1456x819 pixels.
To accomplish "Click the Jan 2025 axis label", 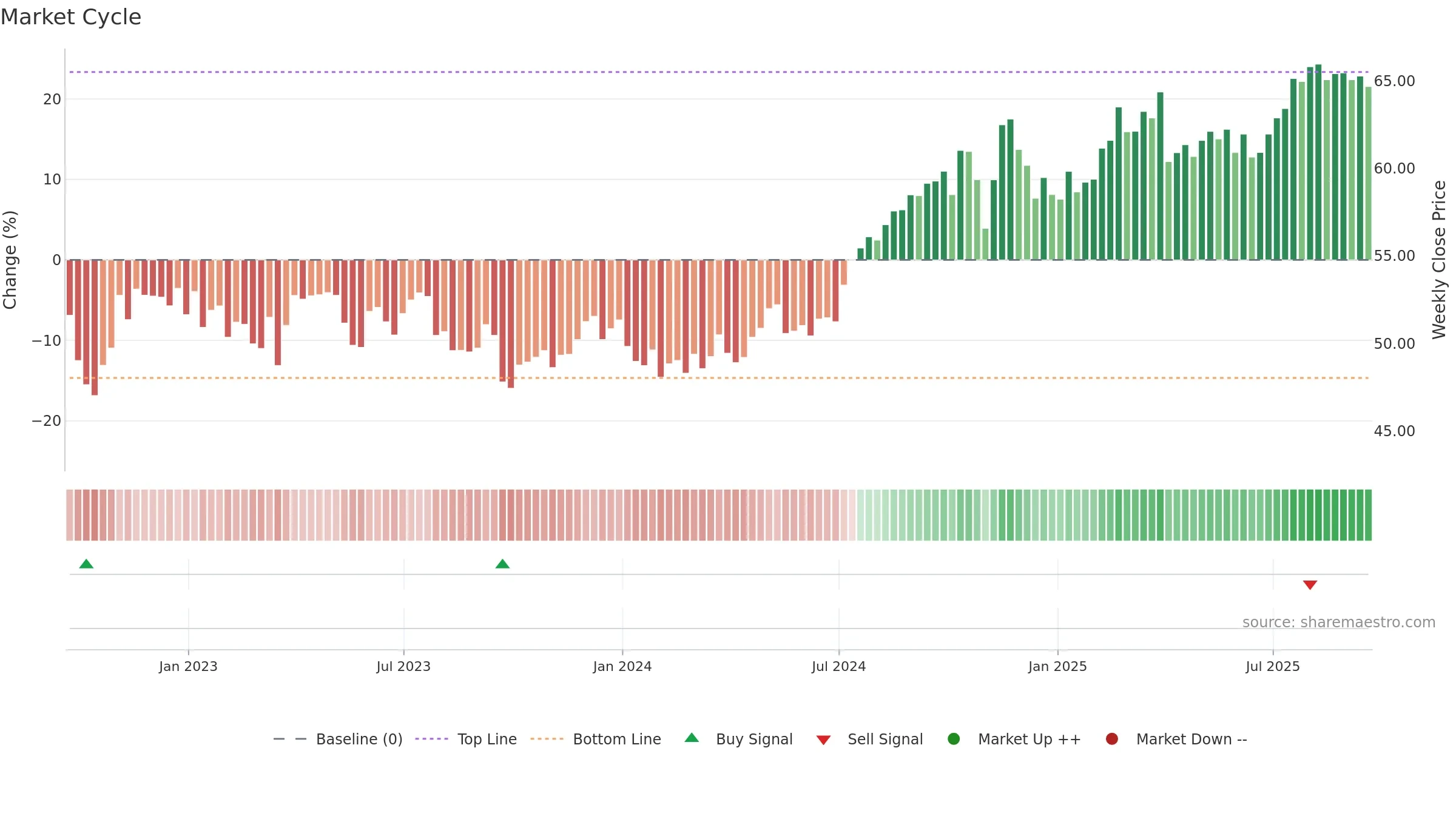I will (1057, 666).
